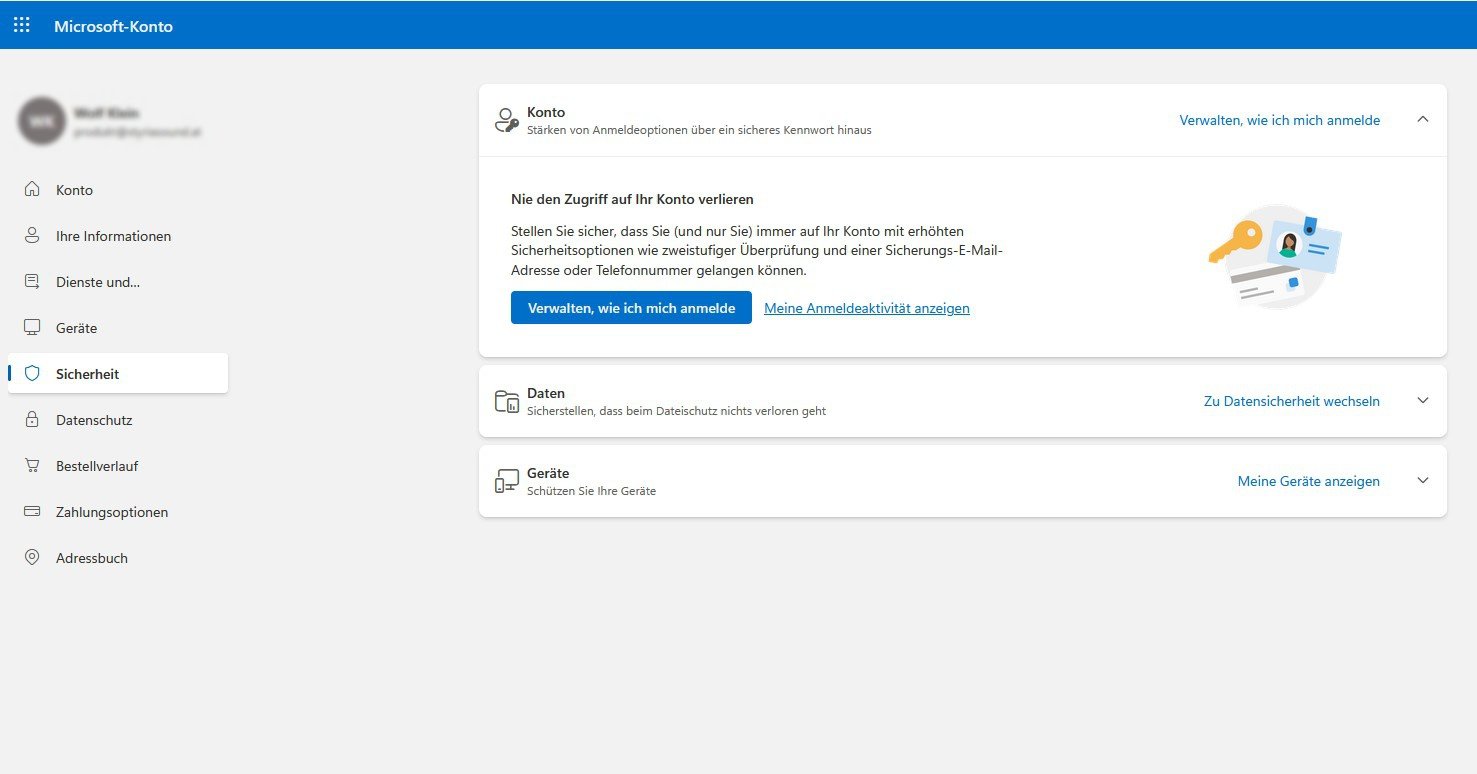1477x774 pixels.
Task: Open the app launcher grid icon
Action: [22, 25]
